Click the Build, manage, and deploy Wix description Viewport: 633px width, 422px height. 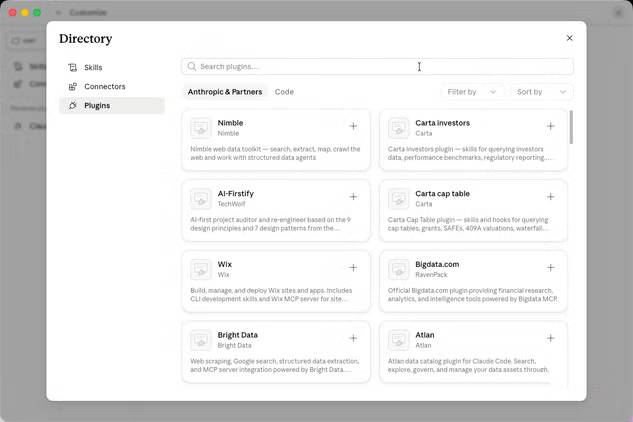(271, 295)
